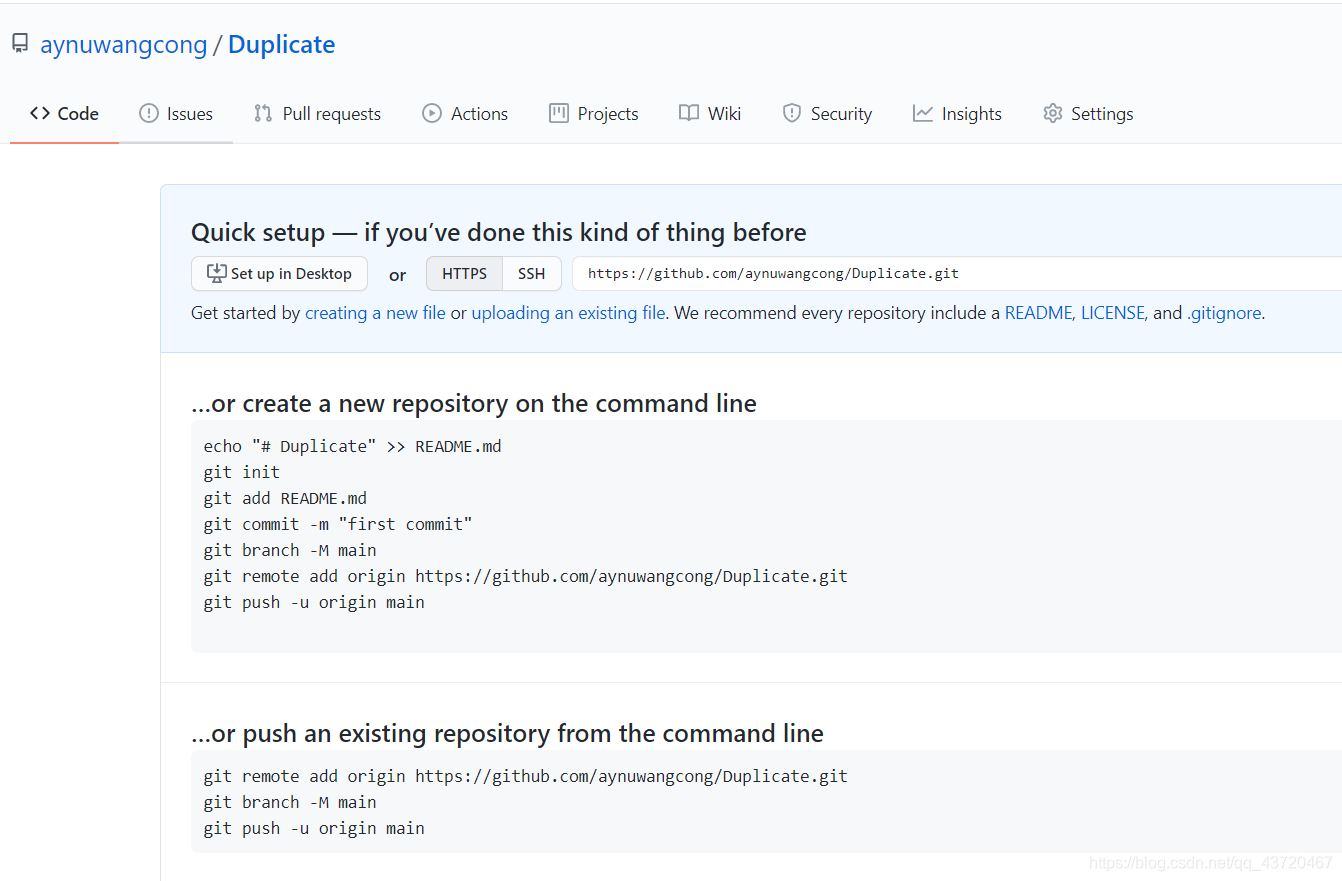Click the git commit -m "first commit" line
The height and width of the screenshot is (881, 1342).
click(x=338, y=524)
